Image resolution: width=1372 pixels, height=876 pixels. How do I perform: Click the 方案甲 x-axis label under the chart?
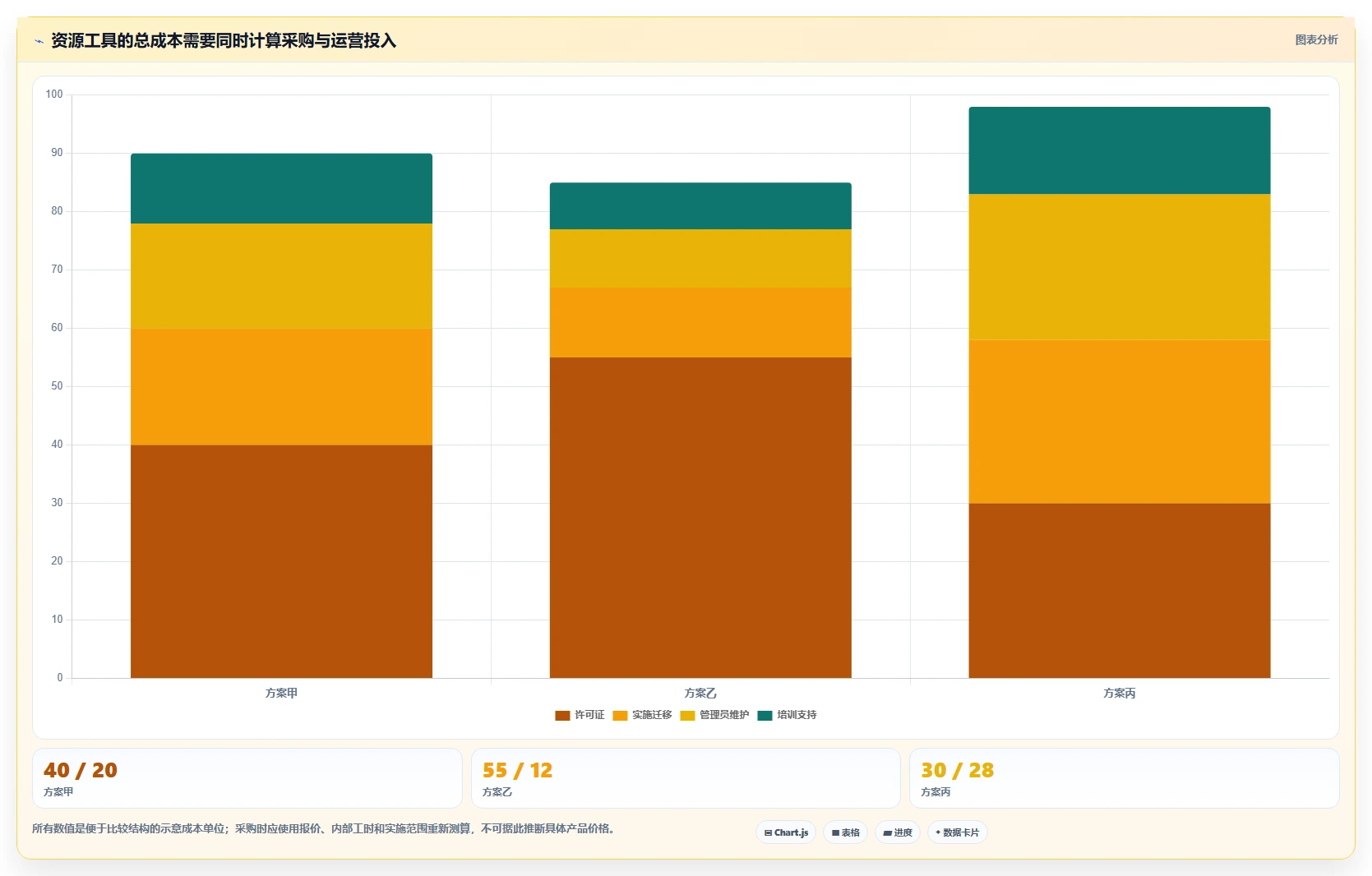281,694
